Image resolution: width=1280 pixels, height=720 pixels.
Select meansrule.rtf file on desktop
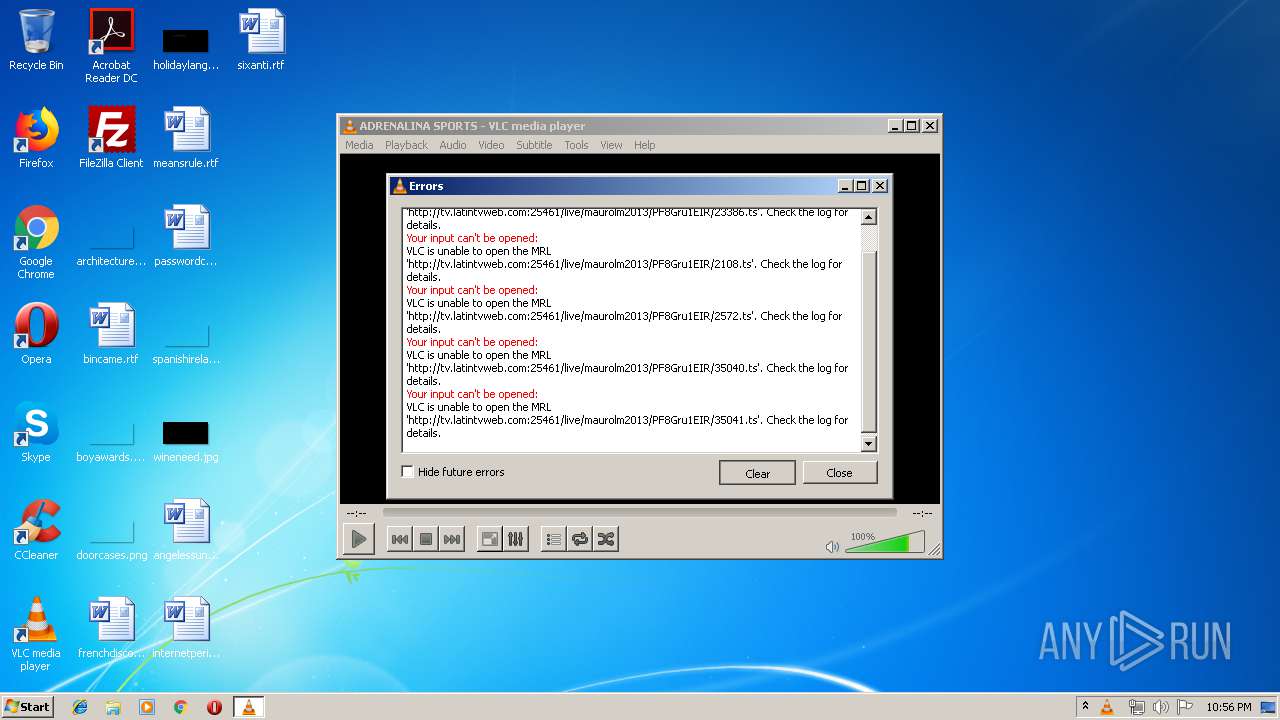[x=186, y=138]
